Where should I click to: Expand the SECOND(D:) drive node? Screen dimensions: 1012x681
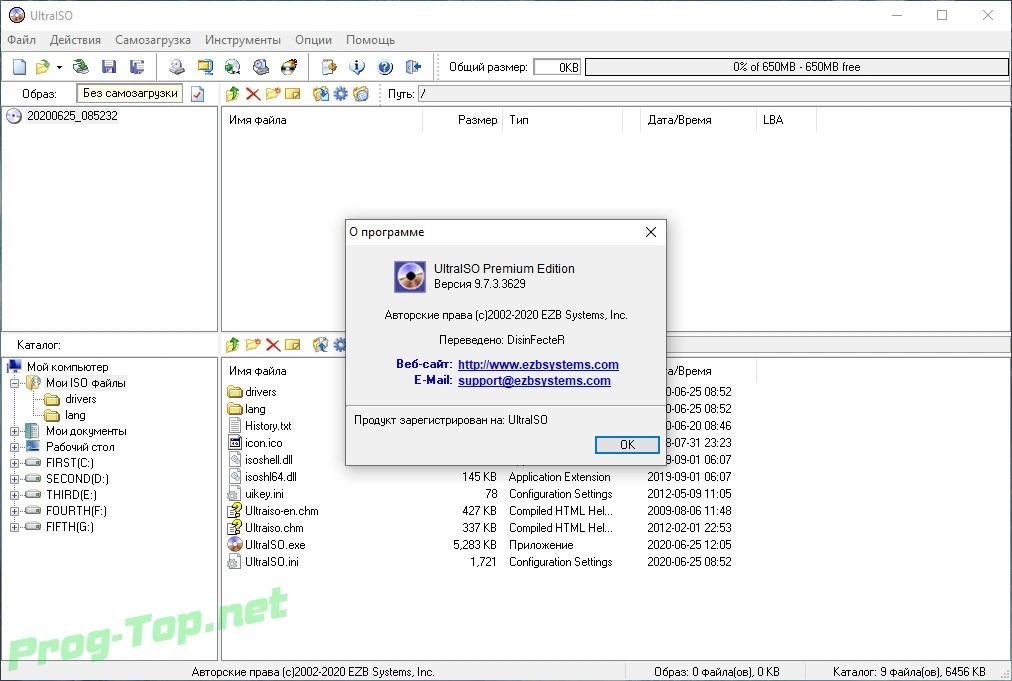(14, 479)
